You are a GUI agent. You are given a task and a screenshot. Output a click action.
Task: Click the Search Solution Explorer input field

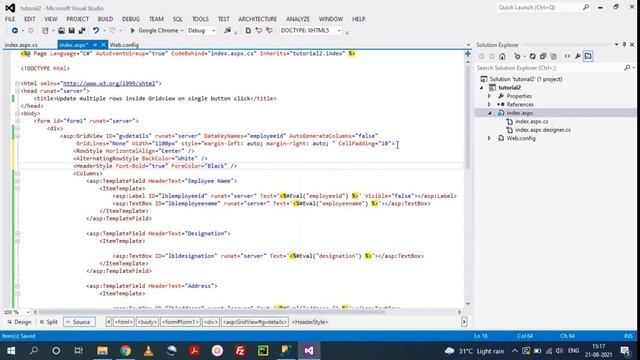click(549, 68)
